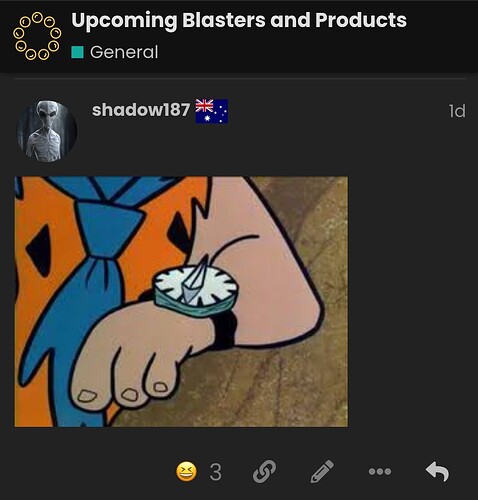The image size is (478, 500).
Task: Open shadow187's alien avatar
Action: tap(47, 131)
